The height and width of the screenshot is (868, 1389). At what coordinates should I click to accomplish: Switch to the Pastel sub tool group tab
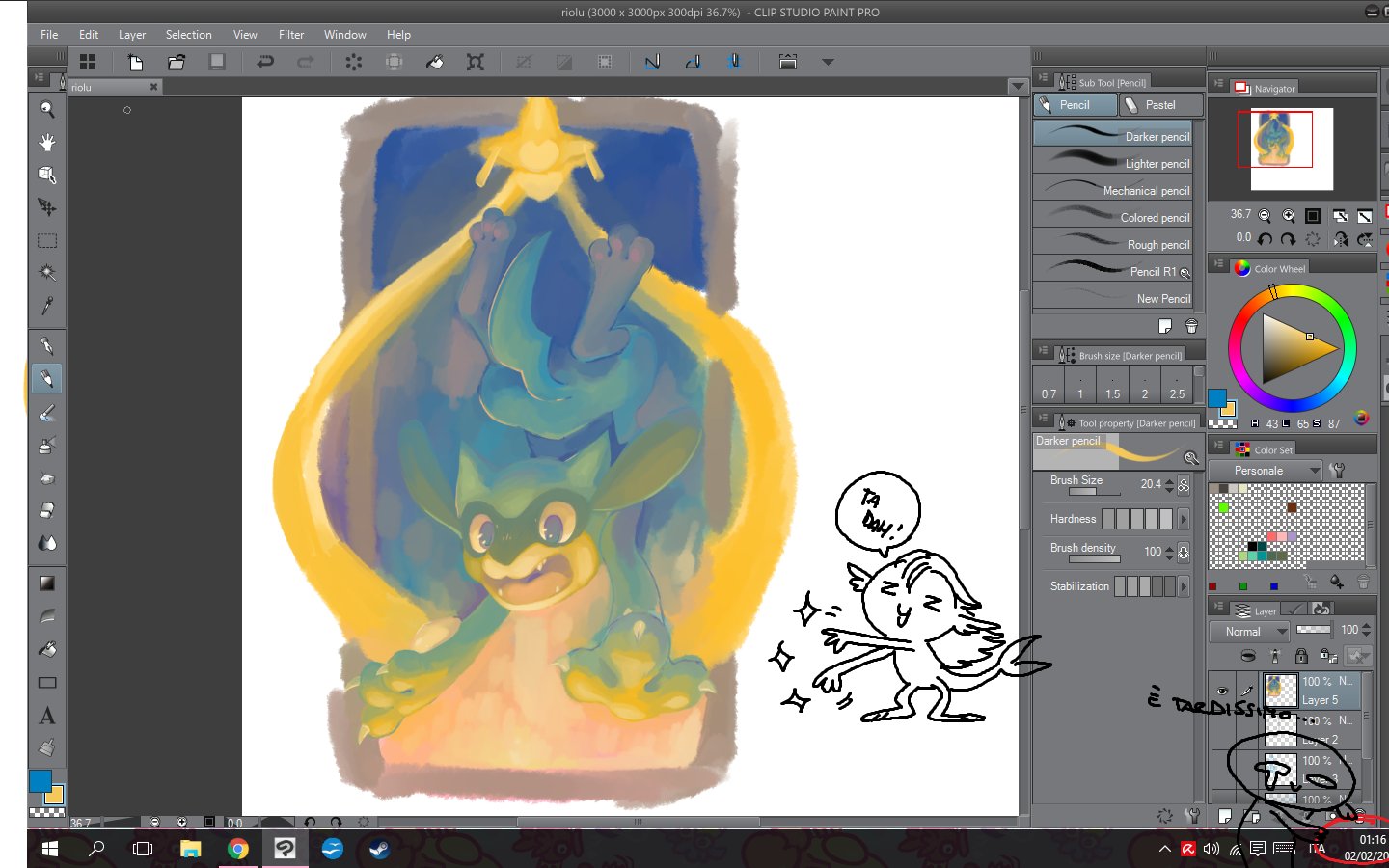tap(1160, 105)
